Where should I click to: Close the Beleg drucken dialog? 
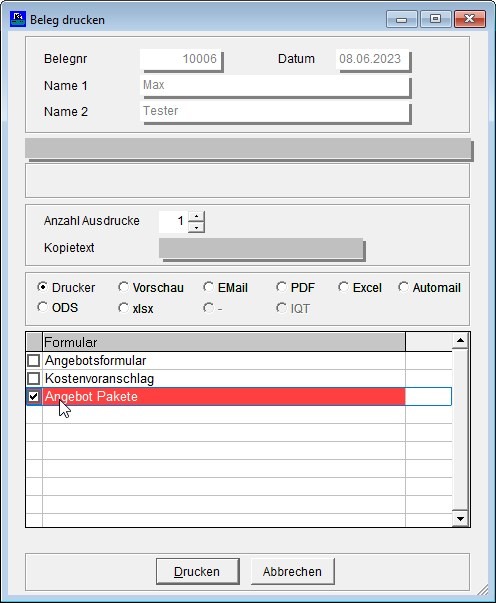[x=469, y=19]
